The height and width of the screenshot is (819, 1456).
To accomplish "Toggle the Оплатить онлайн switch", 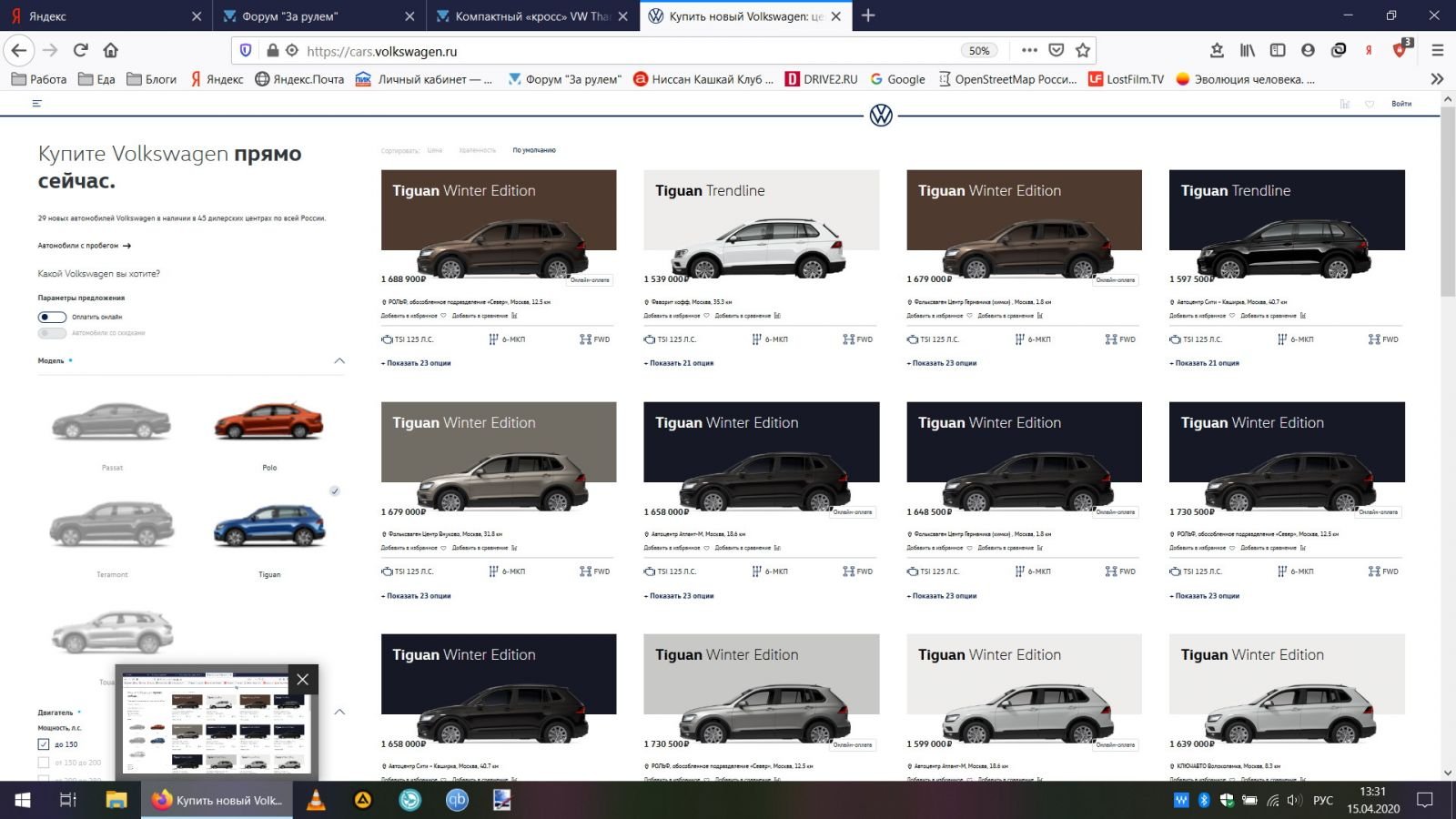I will (x=53, y=317).
